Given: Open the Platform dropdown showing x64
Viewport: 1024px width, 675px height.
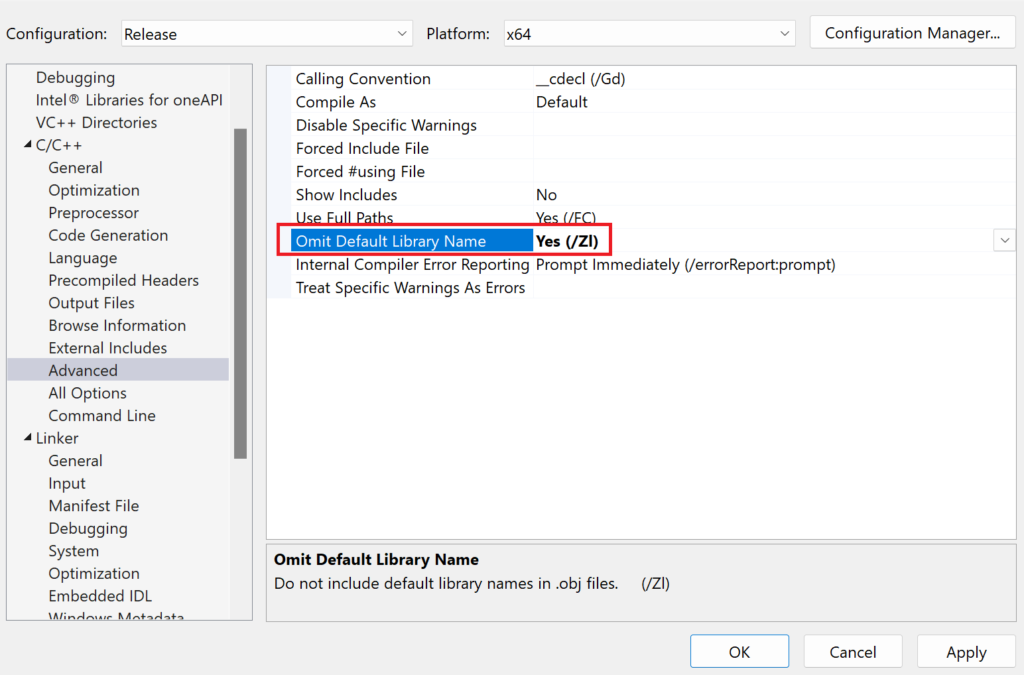Looking at the screenshot, I should pos(648,34).
